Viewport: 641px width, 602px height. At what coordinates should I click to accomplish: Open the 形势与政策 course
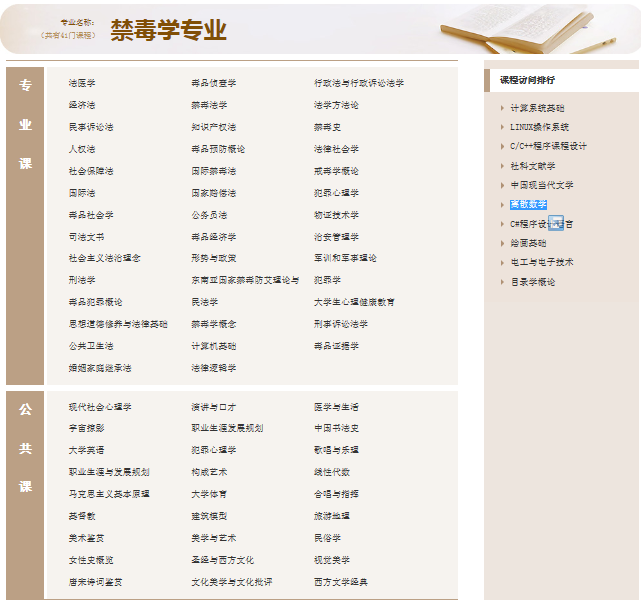point(213,258)
